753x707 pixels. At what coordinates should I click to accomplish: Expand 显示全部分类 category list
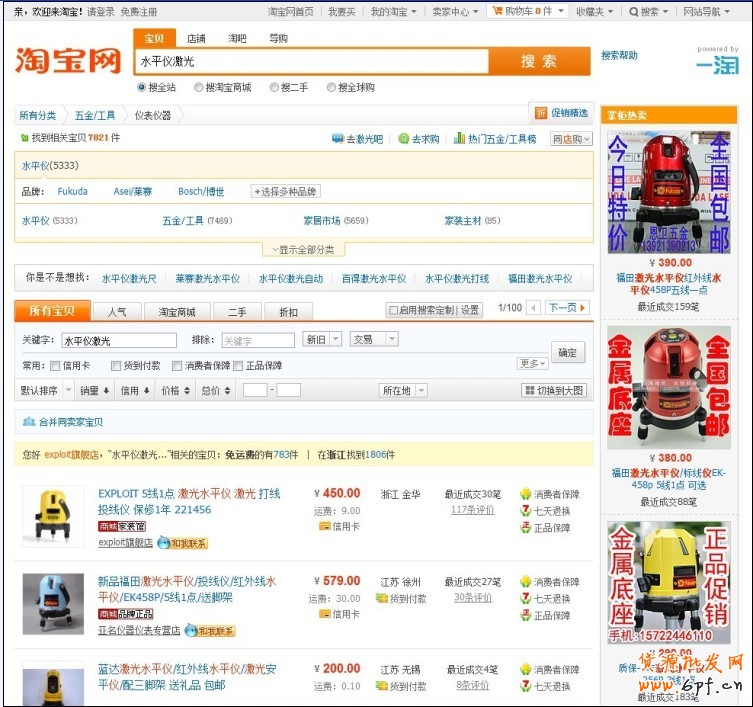pyautogui.click(x=304, y=249)
